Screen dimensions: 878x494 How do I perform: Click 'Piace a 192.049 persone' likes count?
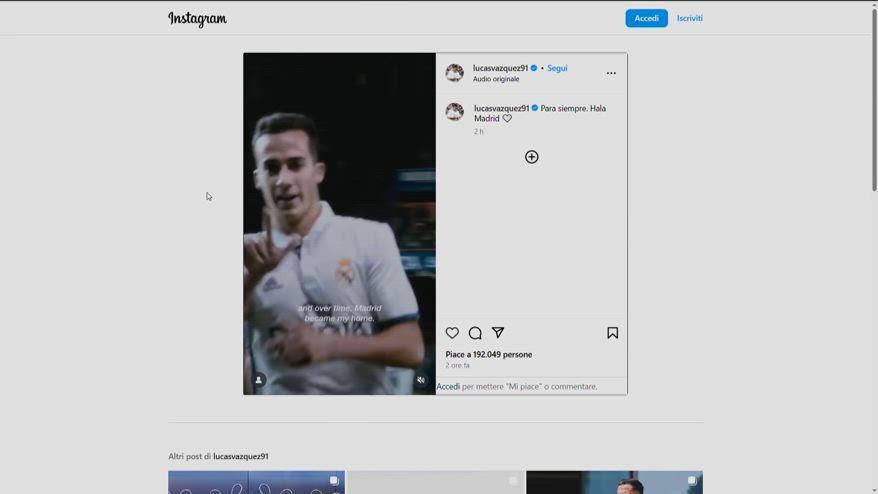tap(488, 354)
